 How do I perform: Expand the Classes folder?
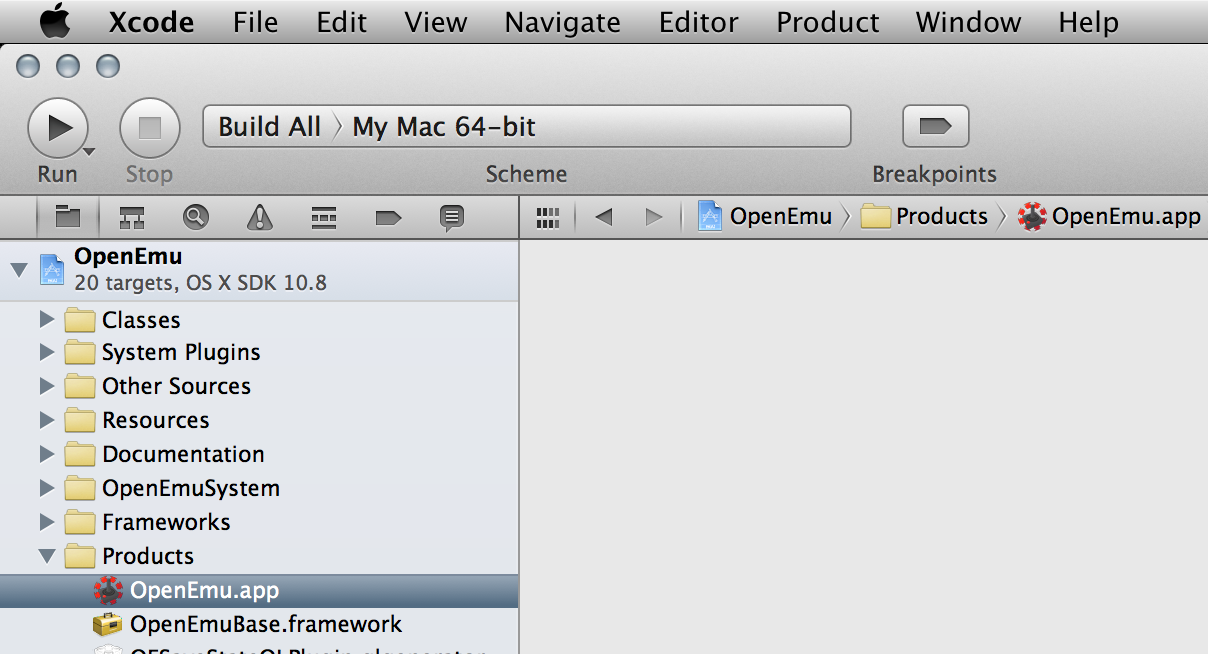tap(46, 320)
